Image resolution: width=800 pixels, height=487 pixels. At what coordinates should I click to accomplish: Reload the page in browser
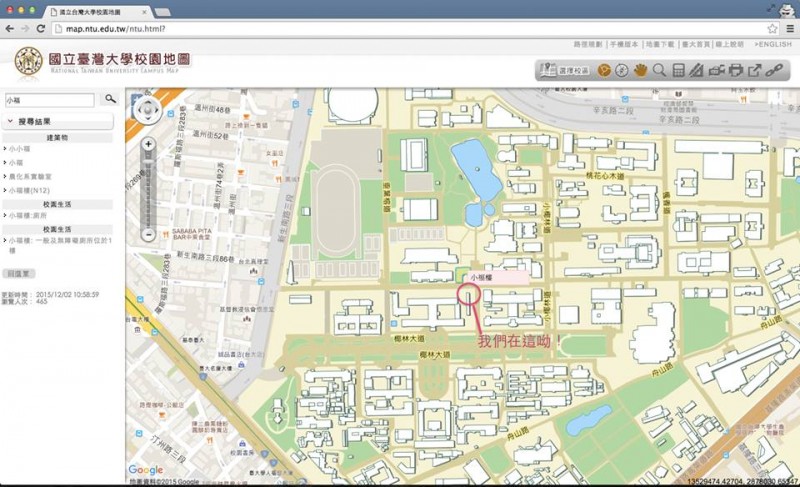[x=41, y=29]
